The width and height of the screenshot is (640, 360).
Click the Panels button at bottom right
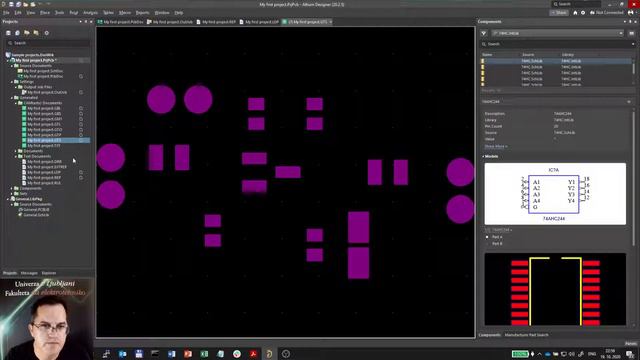coord(631,344)
